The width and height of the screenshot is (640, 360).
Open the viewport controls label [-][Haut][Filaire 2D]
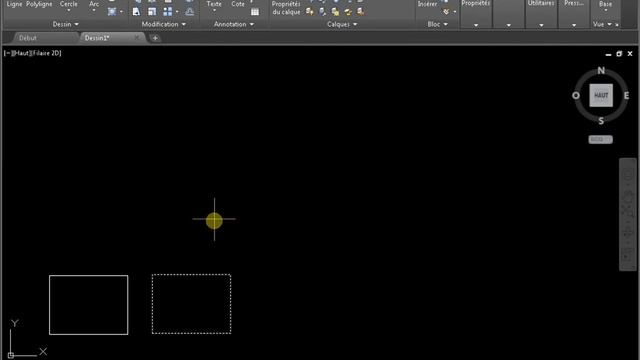(33, 53)
